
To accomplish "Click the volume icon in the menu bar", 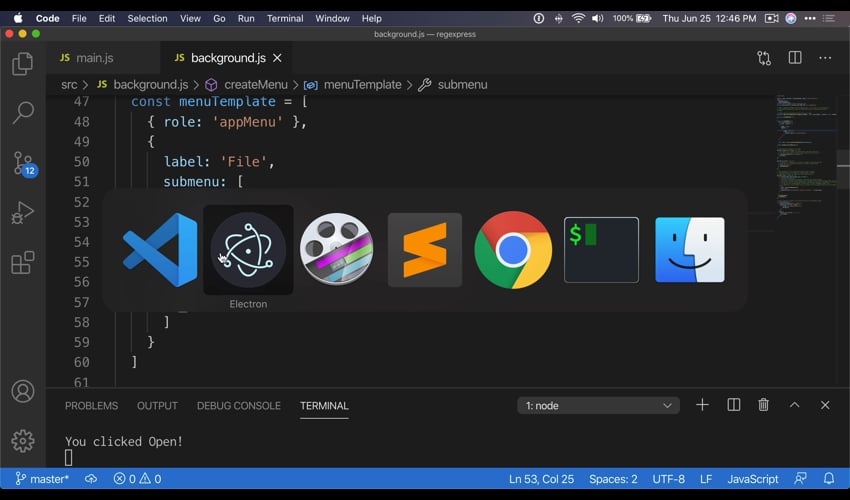I will (597, 18).
